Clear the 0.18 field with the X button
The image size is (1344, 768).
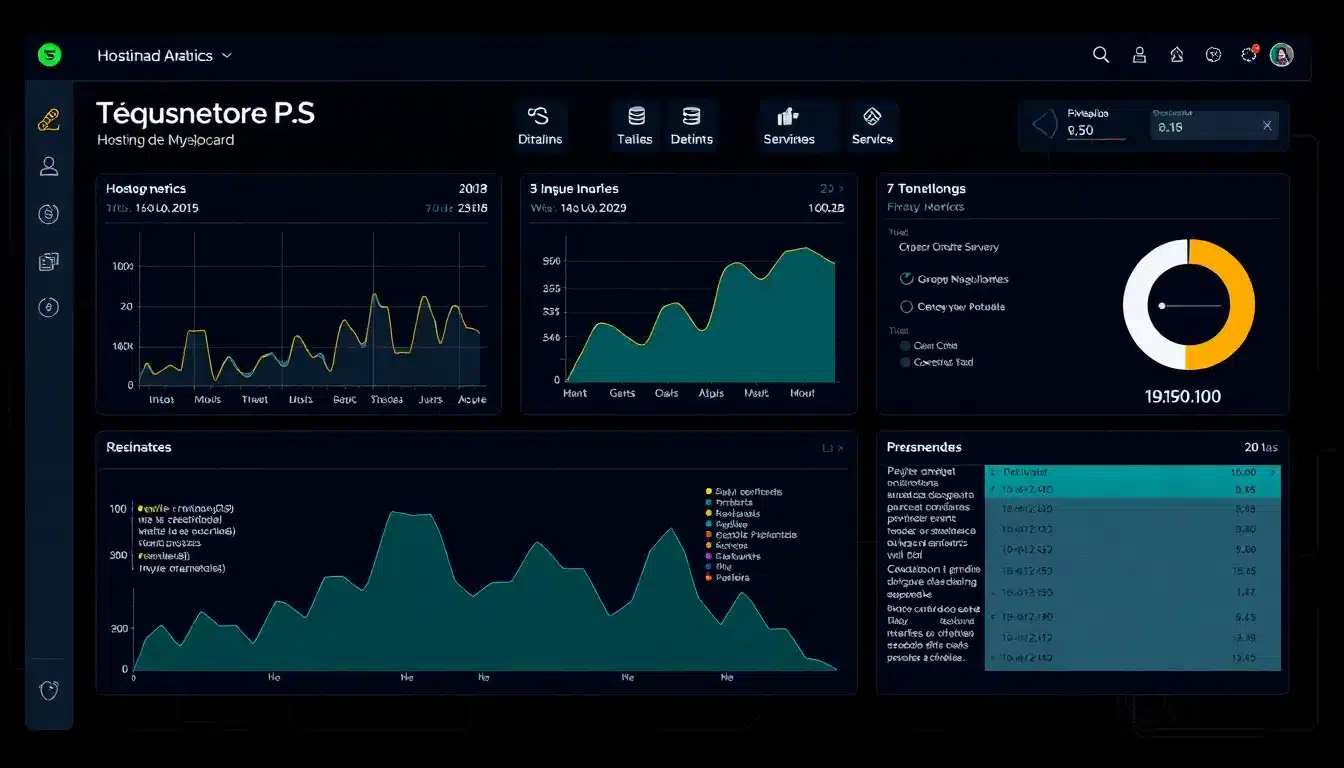pos(1265,125)
